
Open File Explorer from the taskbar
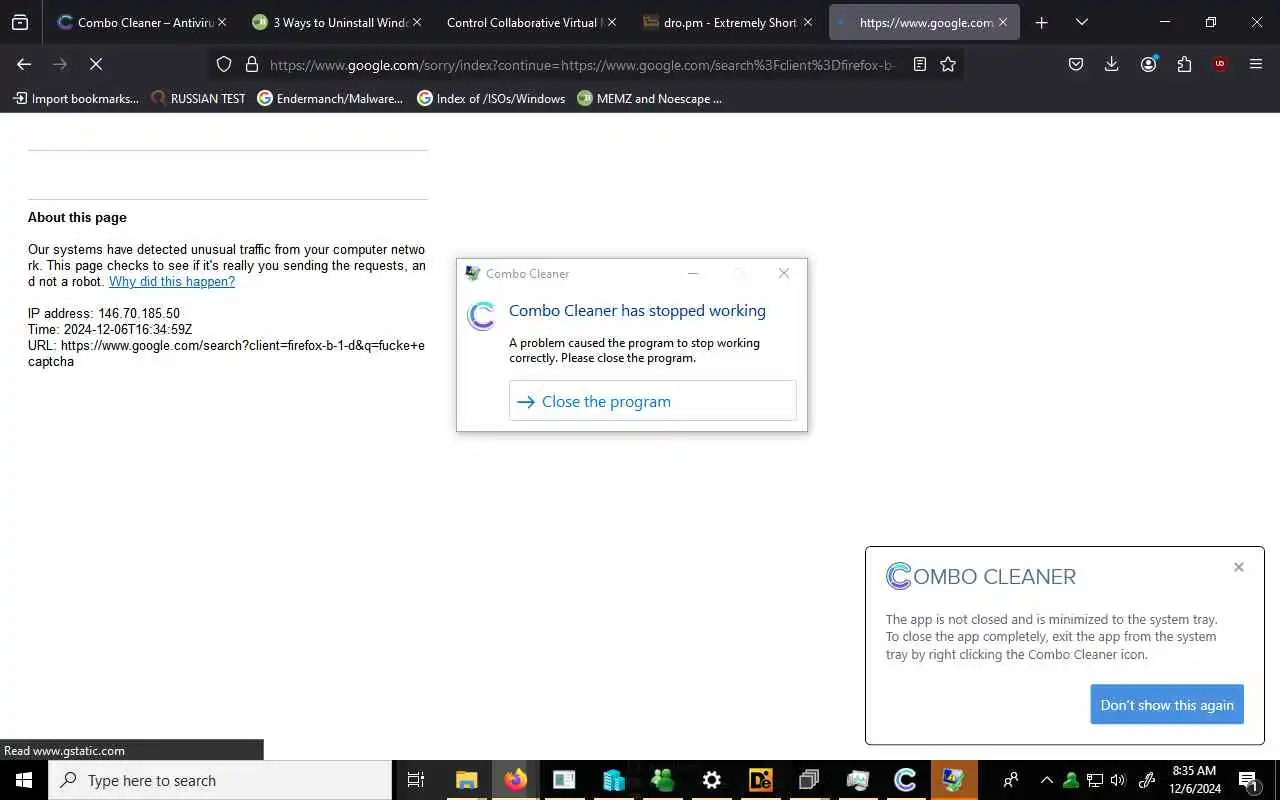point(467,780)
